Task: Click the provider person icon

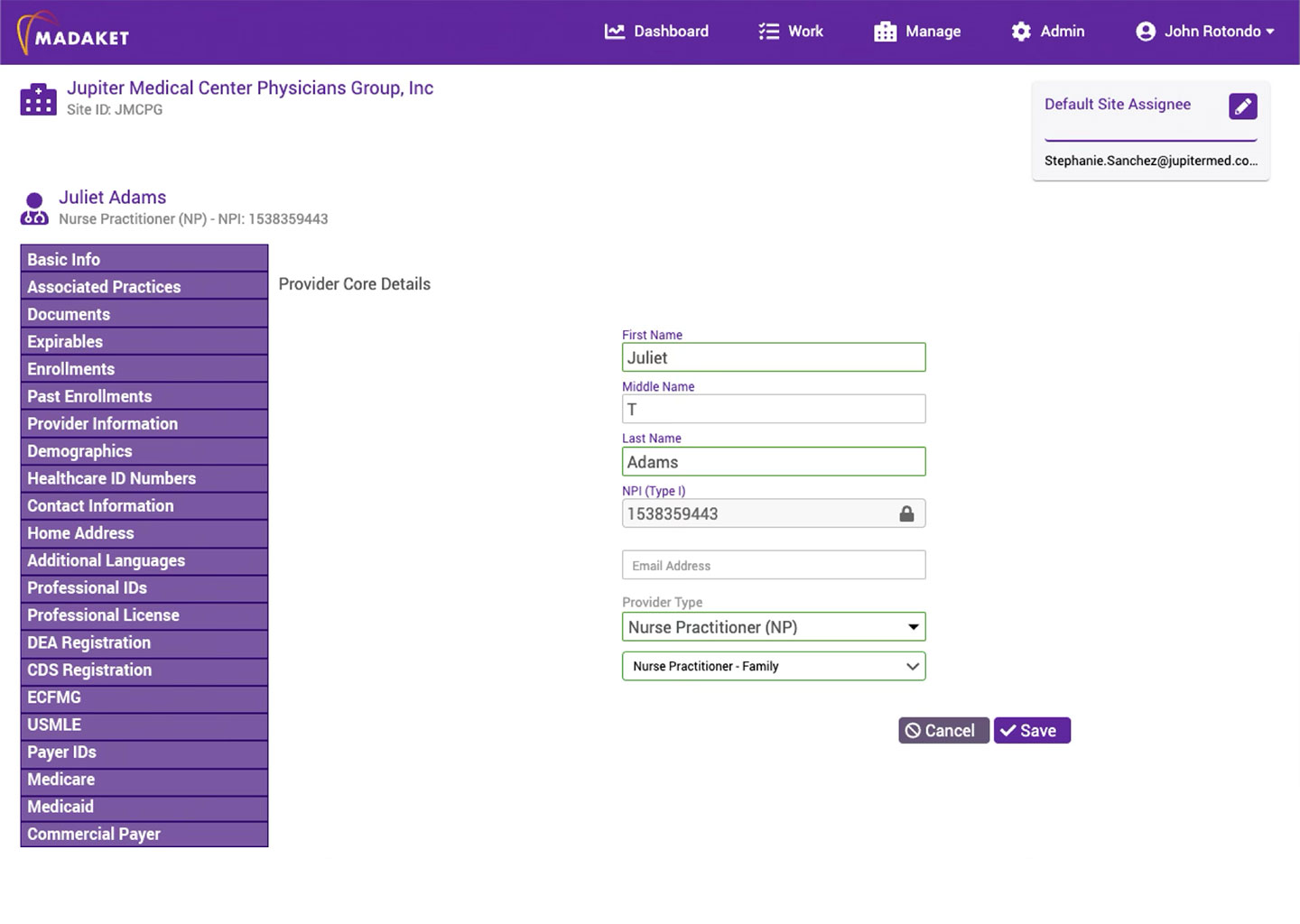Action: tap(34, 208)
